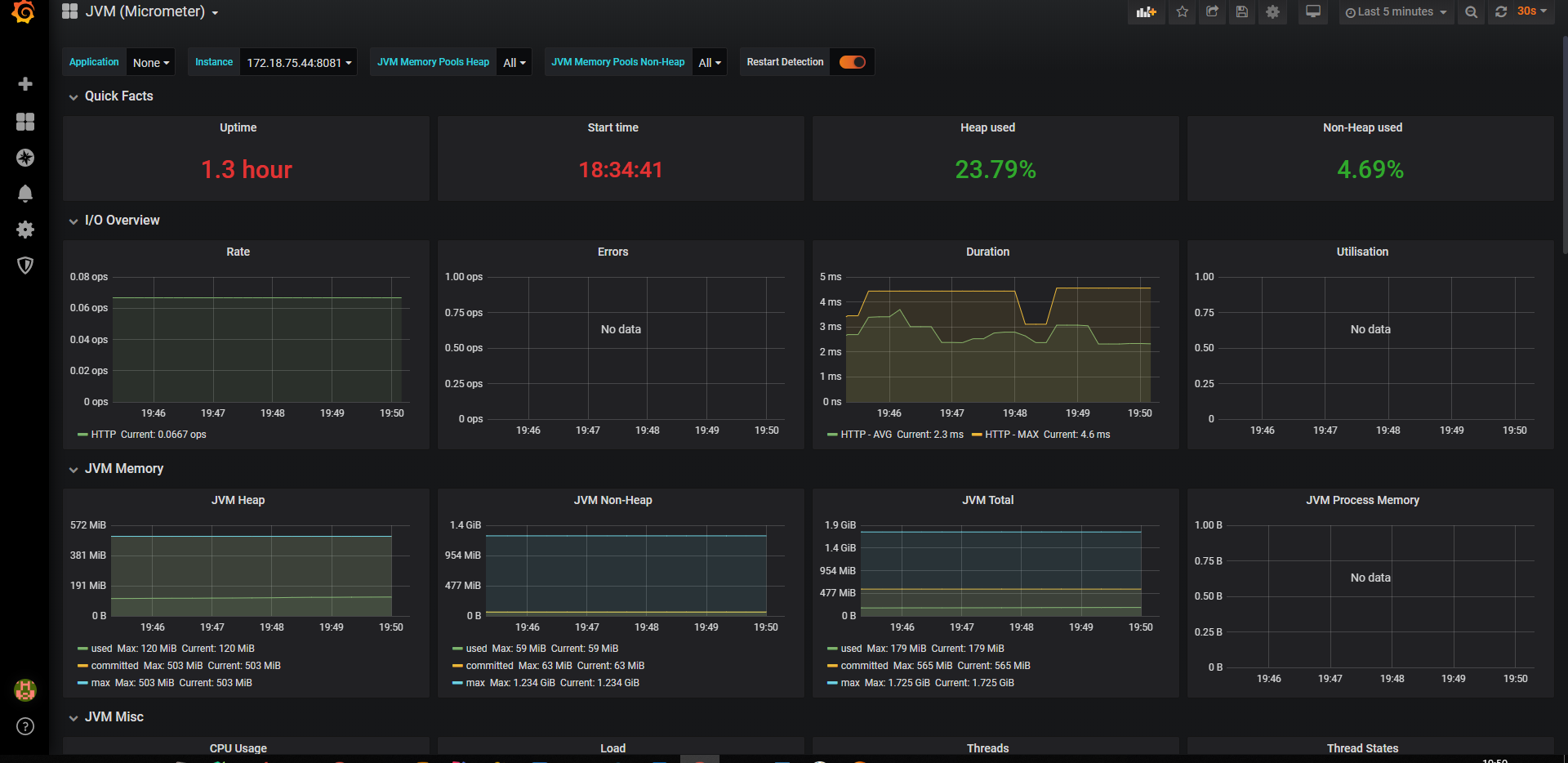Click the Add panel icon in top toolbar
This screenshot has height=763, width=1568.
(x=1147, y=12)
